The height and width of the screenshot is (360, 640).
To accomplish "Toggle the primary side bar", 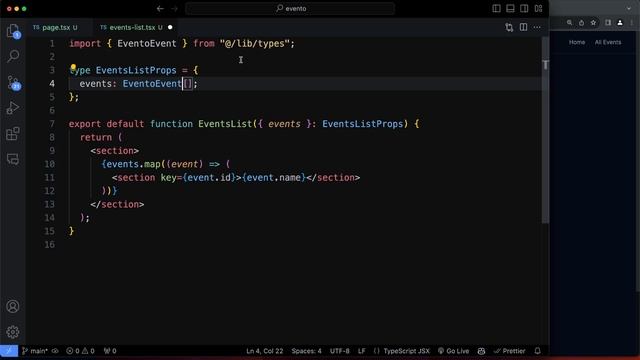I will [496, 9].
